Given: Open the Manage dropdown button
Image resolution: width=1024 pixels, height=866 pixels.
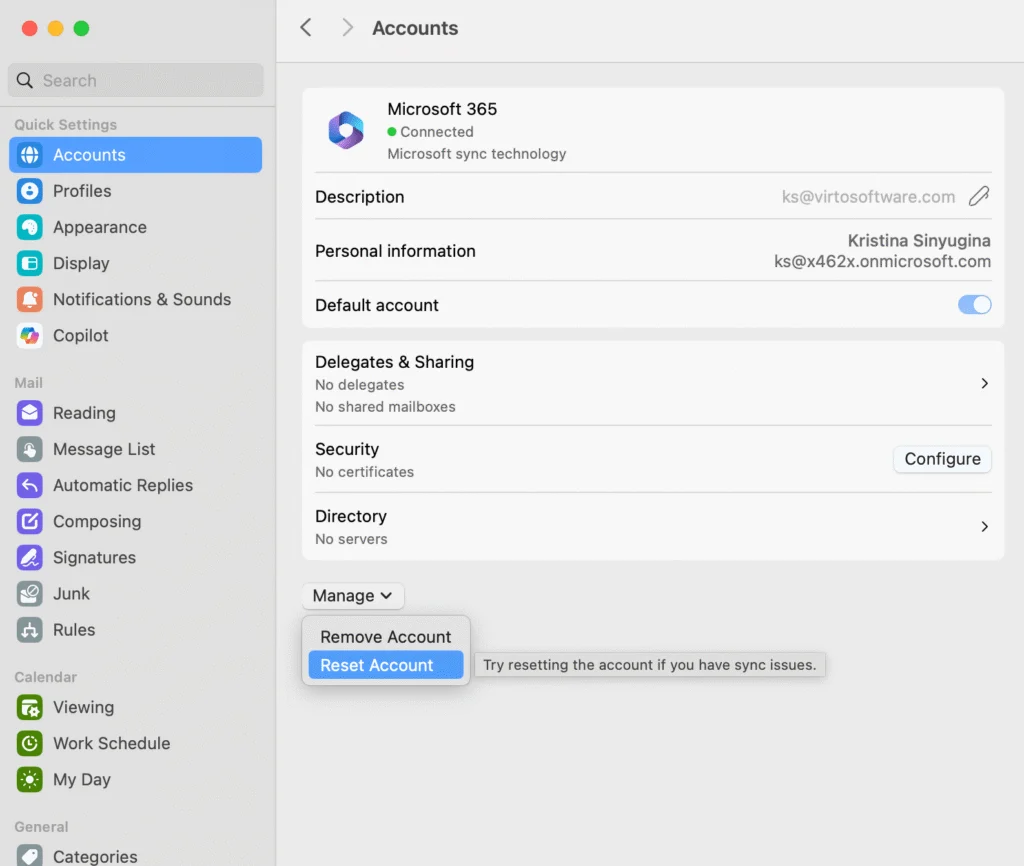Looking at the screenshot, I should tap(353, 596).
